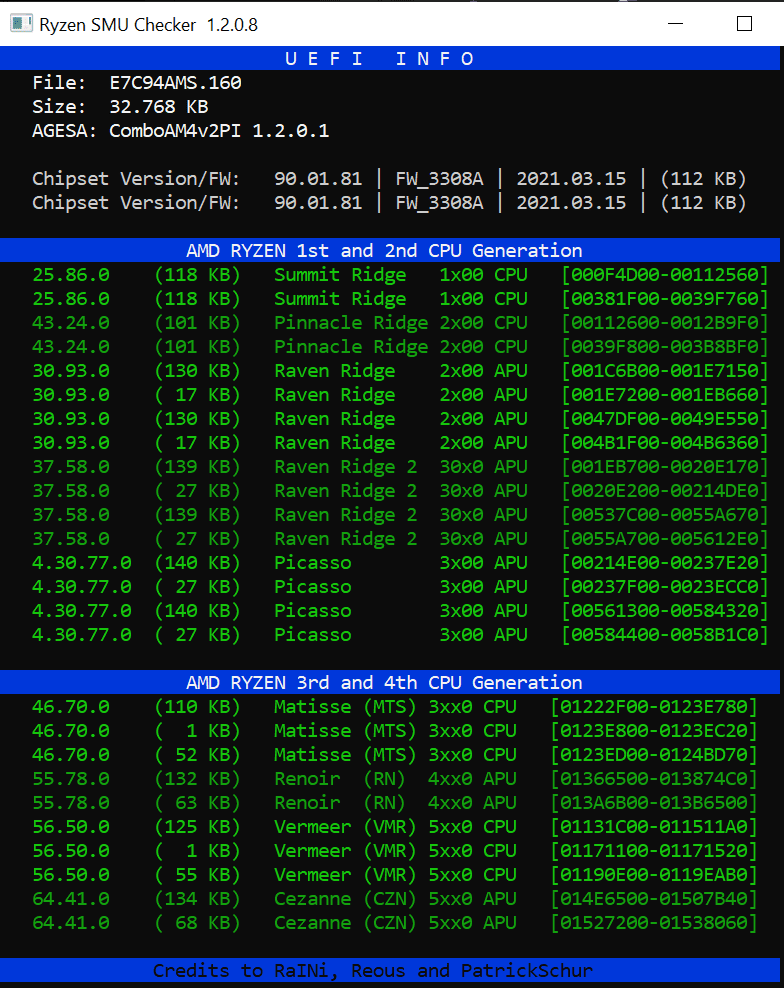Click address range [00537C00-0055A670]

pos(665,514)
